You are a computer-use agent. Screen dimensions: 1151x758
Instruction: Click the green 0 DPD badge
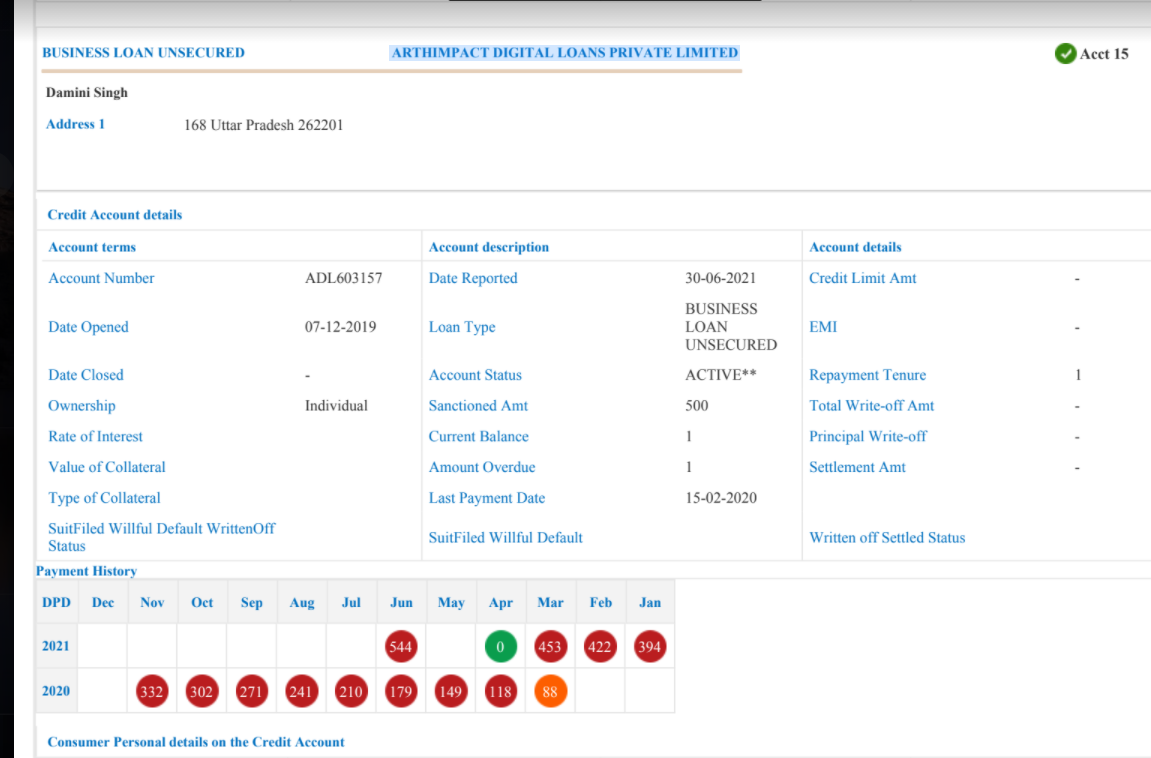point(501,647)
